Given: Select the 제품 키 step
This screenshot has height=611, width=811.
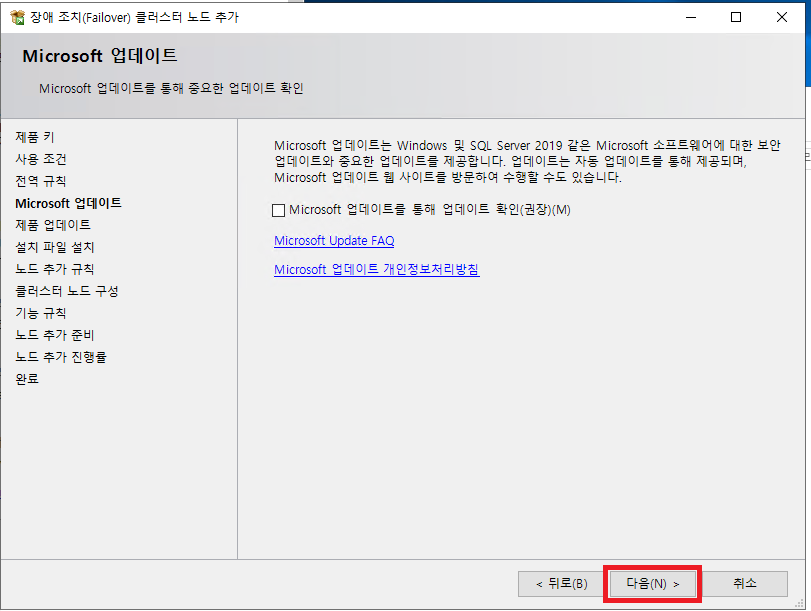Looking at the screenshot, I should tap(35, 137).
